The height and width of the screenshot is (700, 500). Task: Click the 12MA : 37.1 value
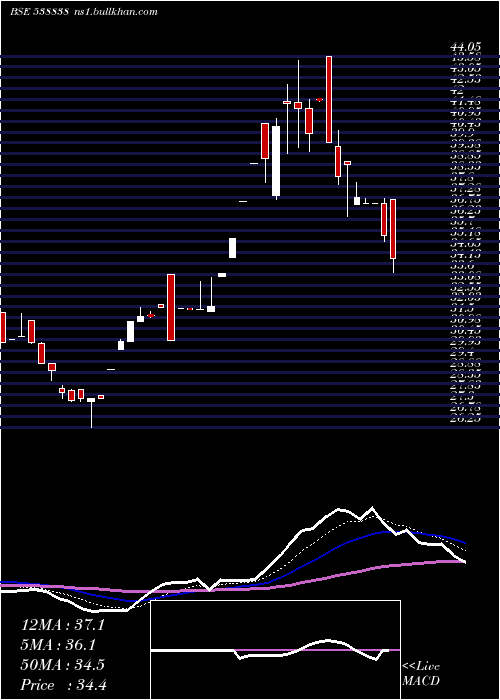tap(62, 625)
